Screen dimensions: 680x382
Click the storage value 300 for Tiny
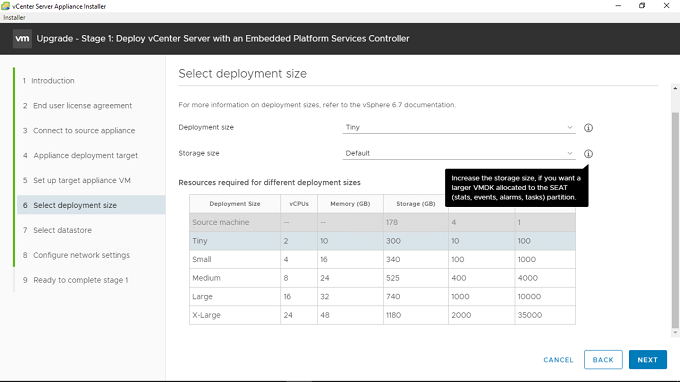tap(393, 241)
